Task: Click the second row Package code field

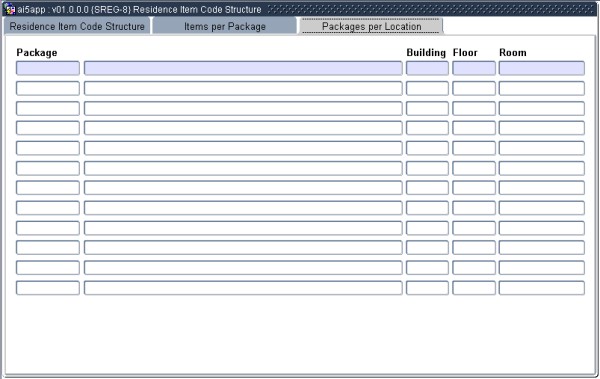Action: (48, 88)
